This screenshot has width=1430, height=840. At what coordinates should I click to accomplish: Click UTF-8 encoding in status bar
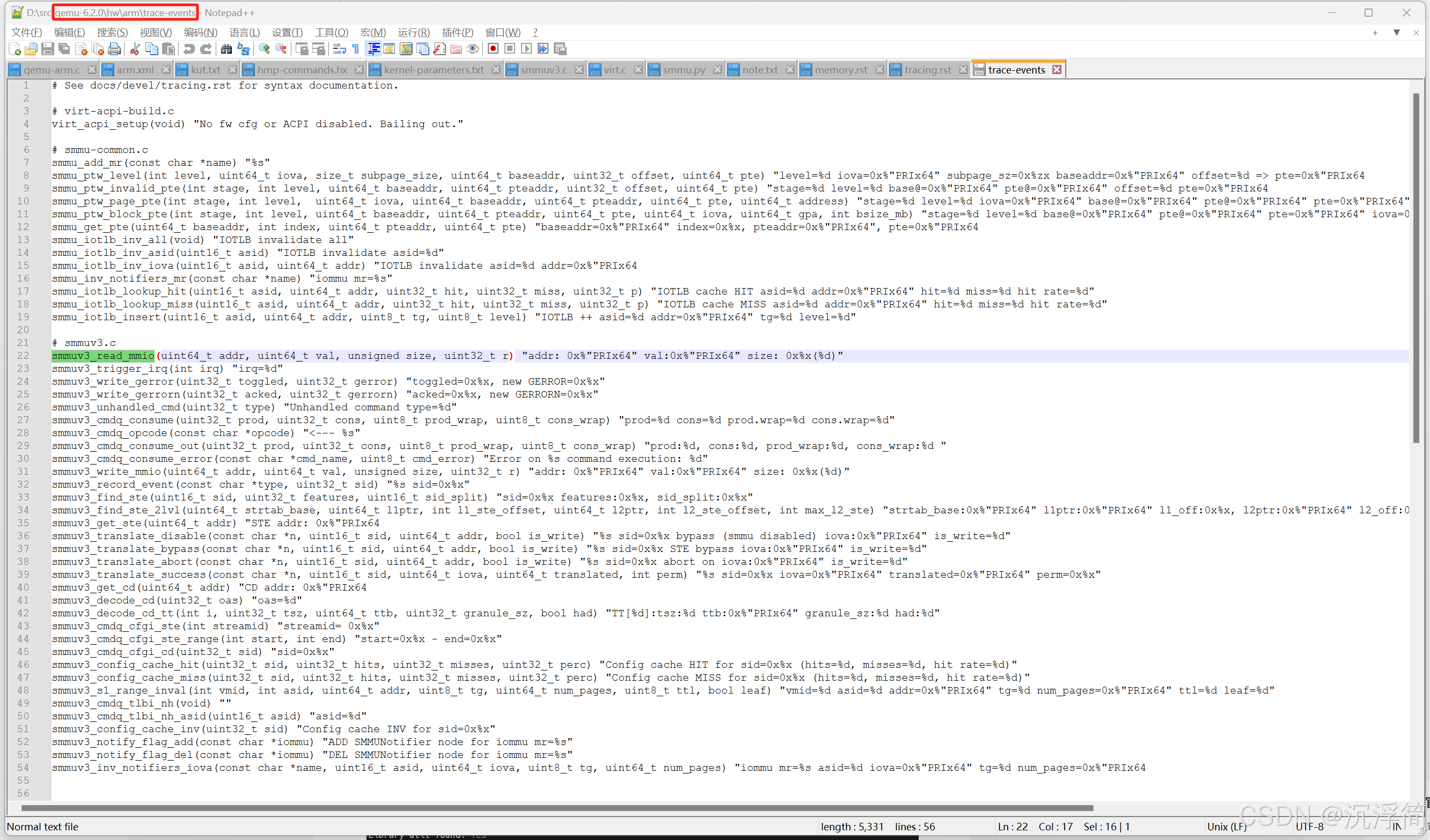pyautogui.click(x=1310, y=827)
